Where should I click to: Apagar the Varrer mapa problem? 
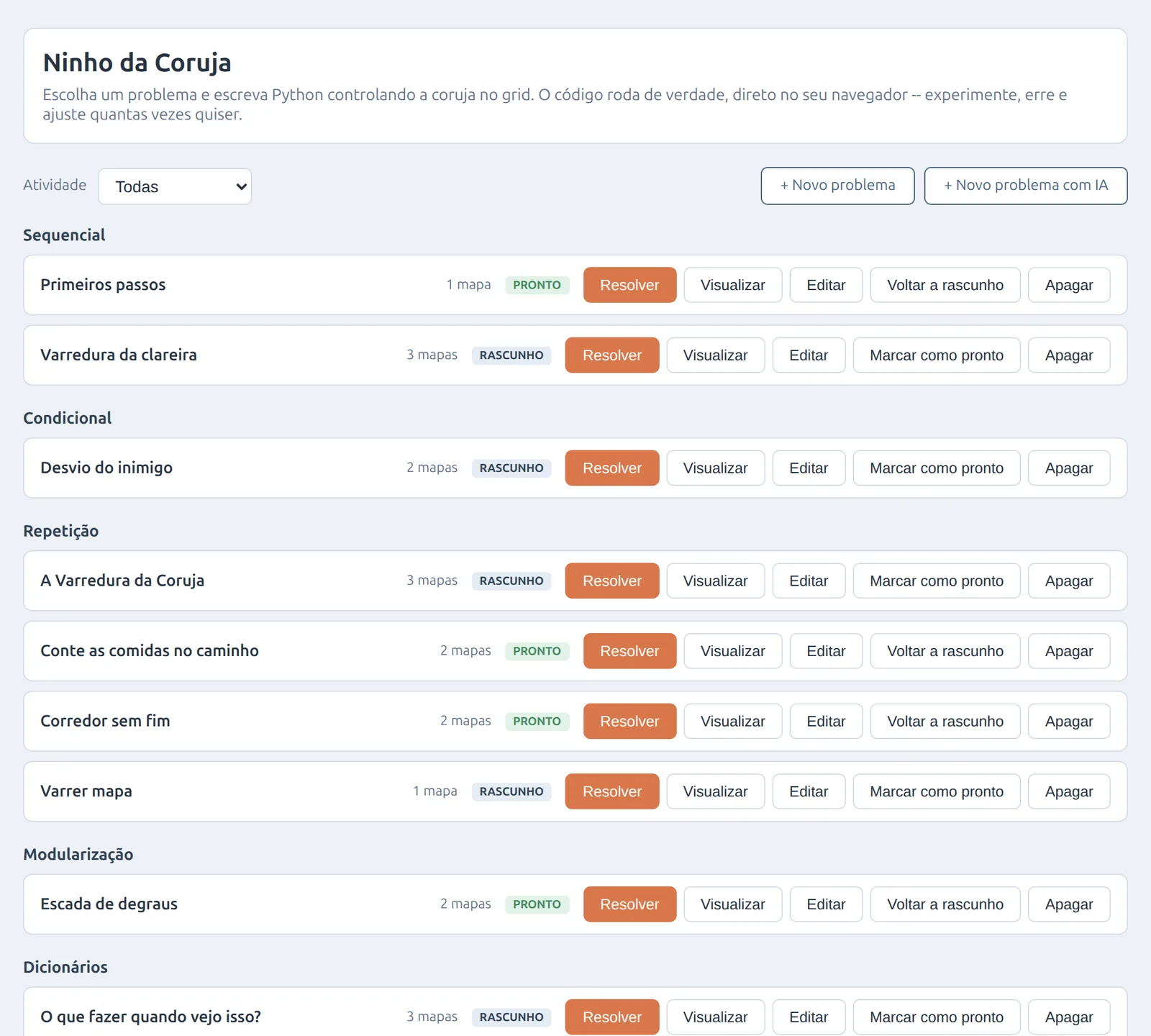(x=1068, y=791)
